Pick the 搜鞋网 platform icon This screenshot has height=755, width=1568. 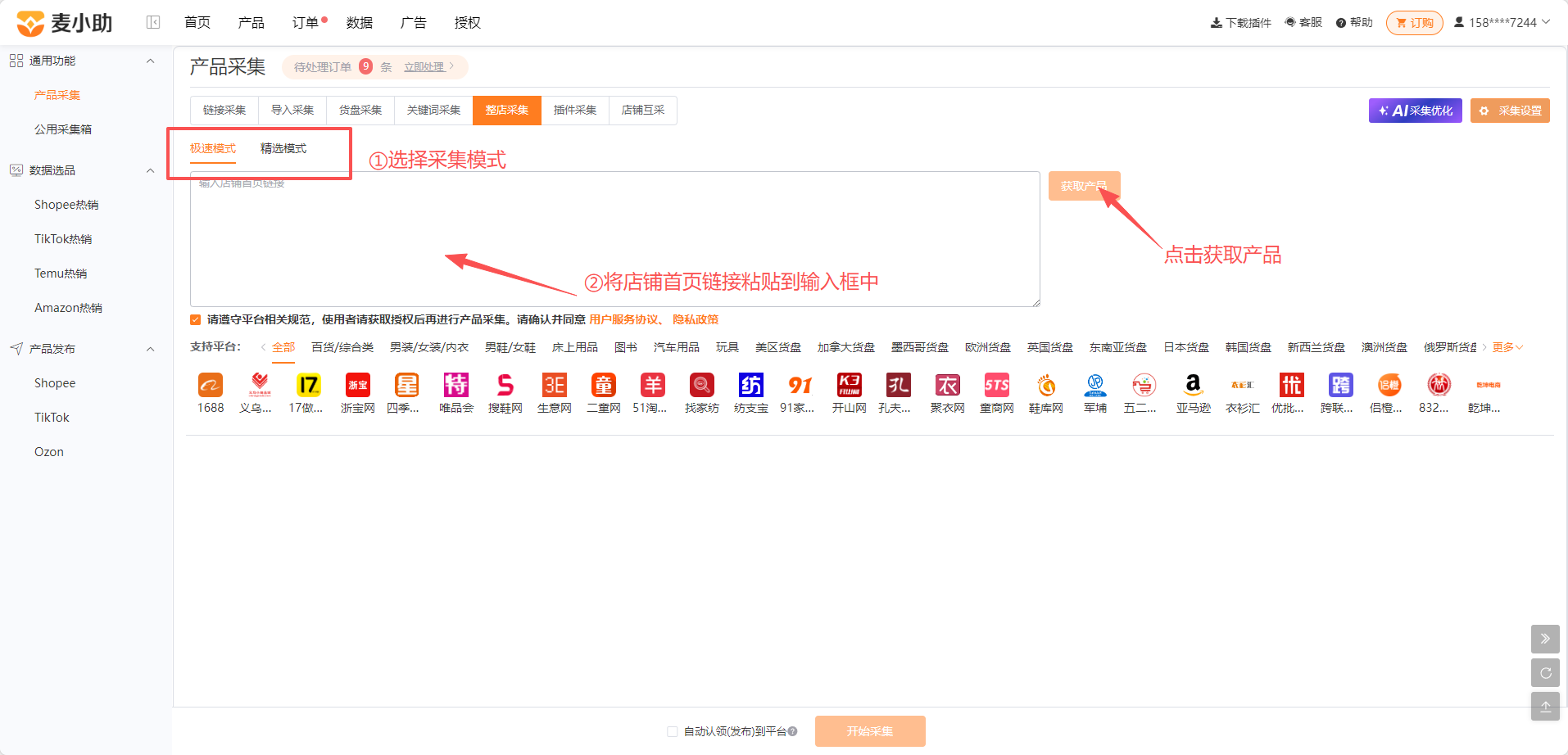pos(505,385)
